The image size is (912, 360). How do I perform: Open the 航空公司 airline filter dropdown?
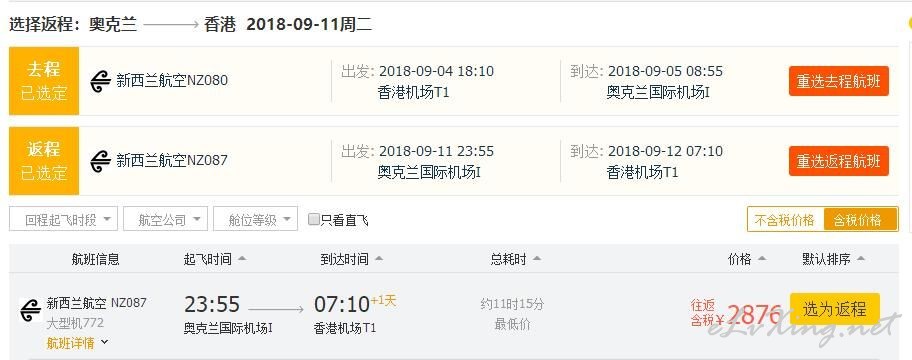pos(165,219)
